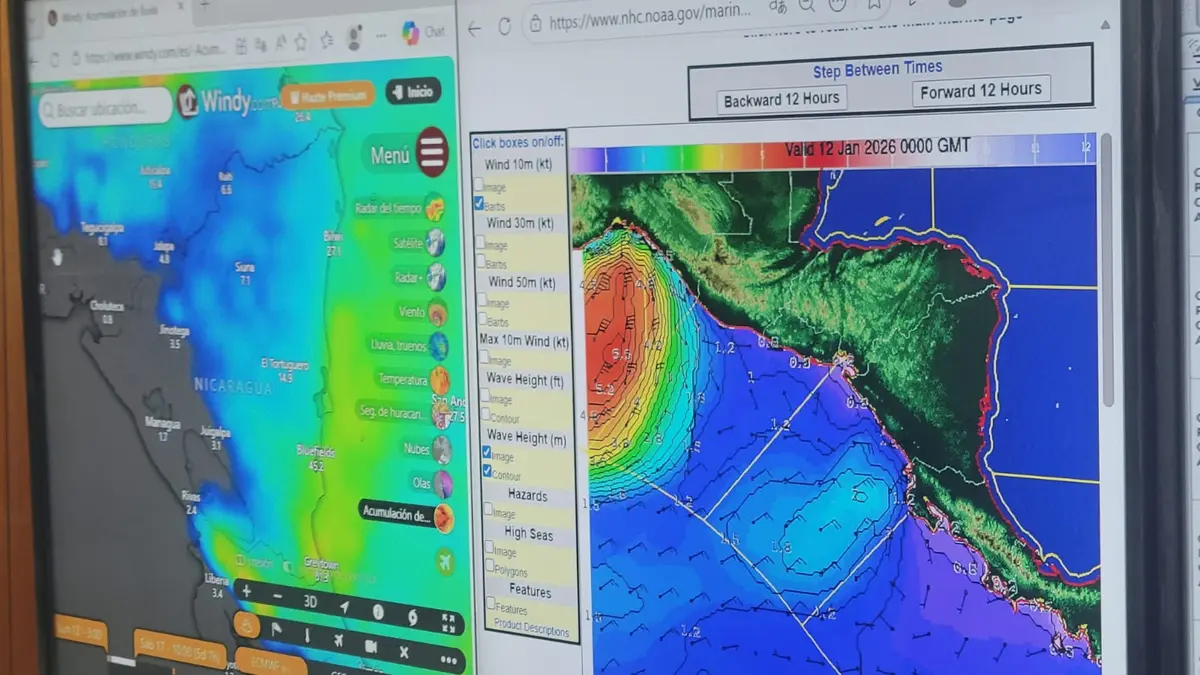Enable High Seas Polygons checkbox

pos(491,565)
